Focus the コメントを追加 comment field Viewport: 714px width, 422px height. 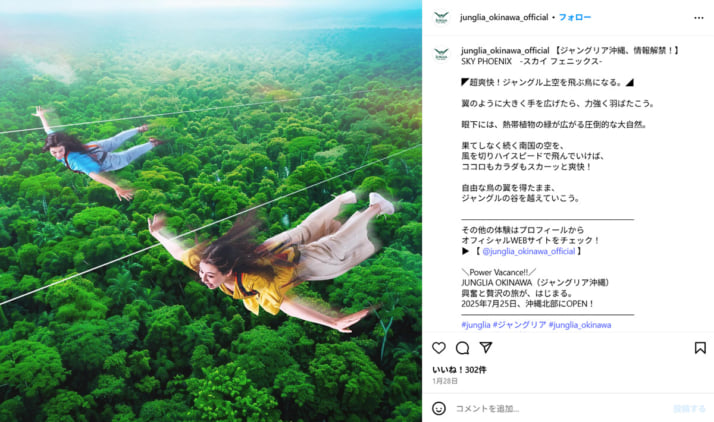click(560, 408)
